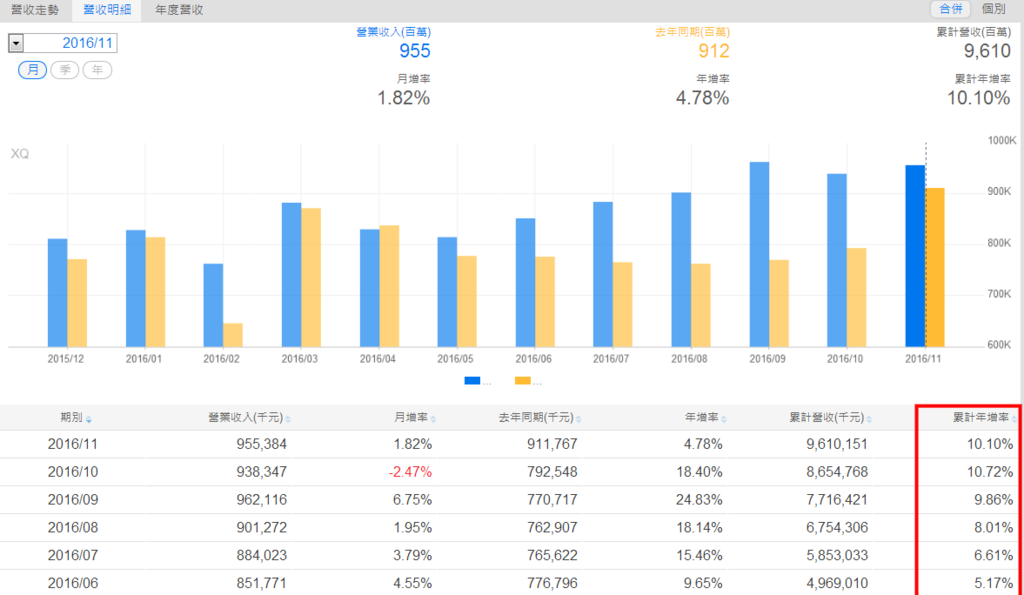The height and width of the screenshot is (595, 1024).
Task: Switch to the 營收明細 tab
Action: (106, 10)
